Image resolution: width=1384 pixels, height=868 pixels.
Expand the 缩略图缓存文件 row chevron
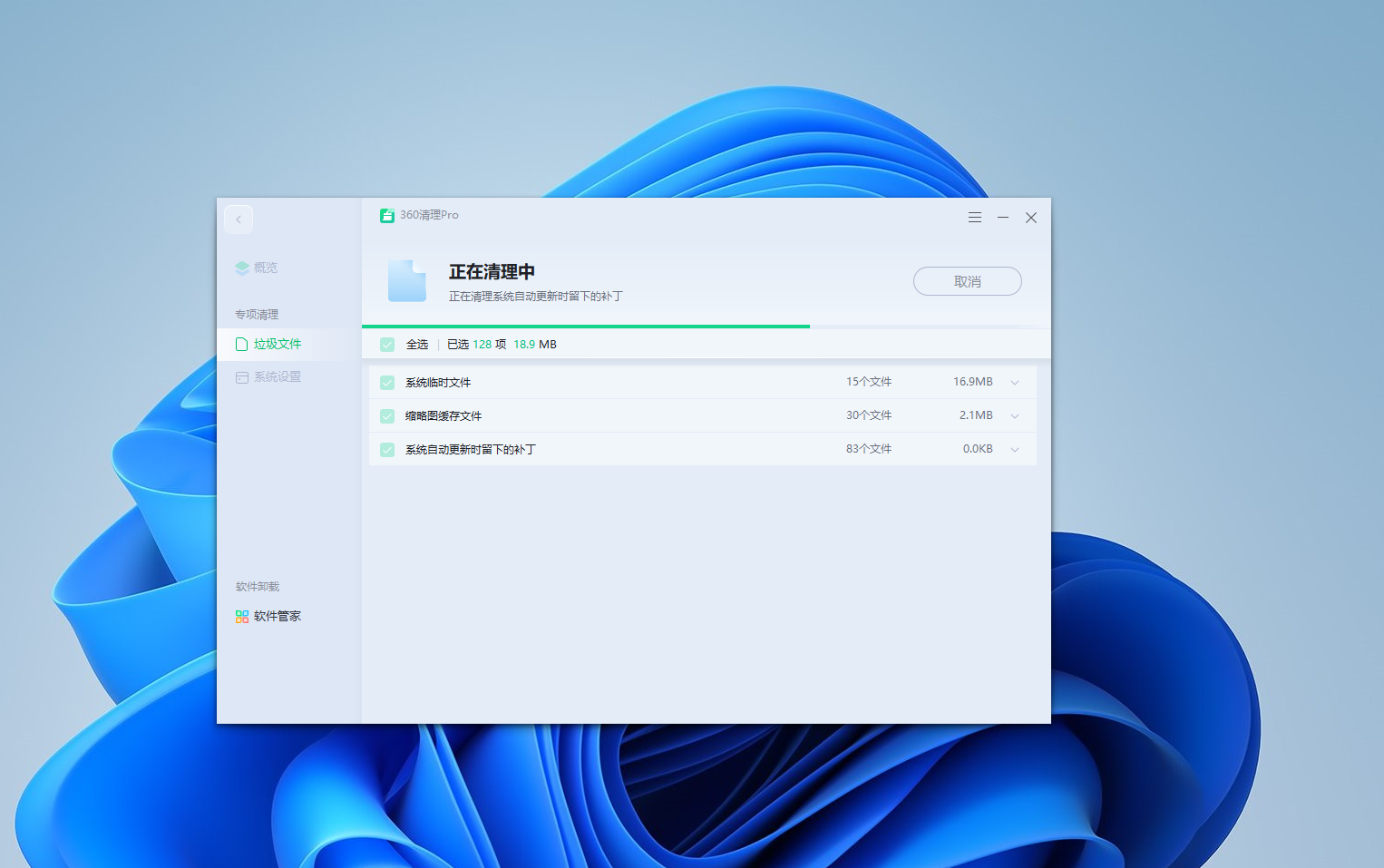[1015, 416]
